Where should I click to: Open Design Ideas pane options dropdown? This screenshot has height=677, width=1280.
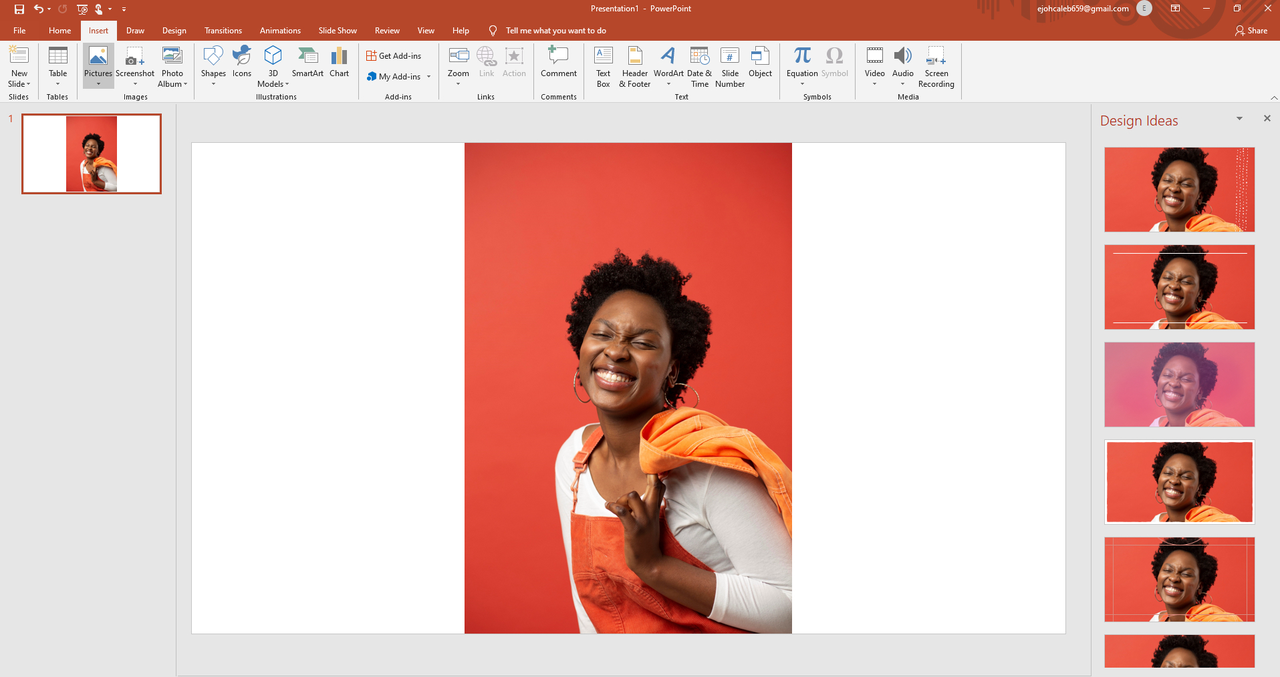pos(1239,118)
